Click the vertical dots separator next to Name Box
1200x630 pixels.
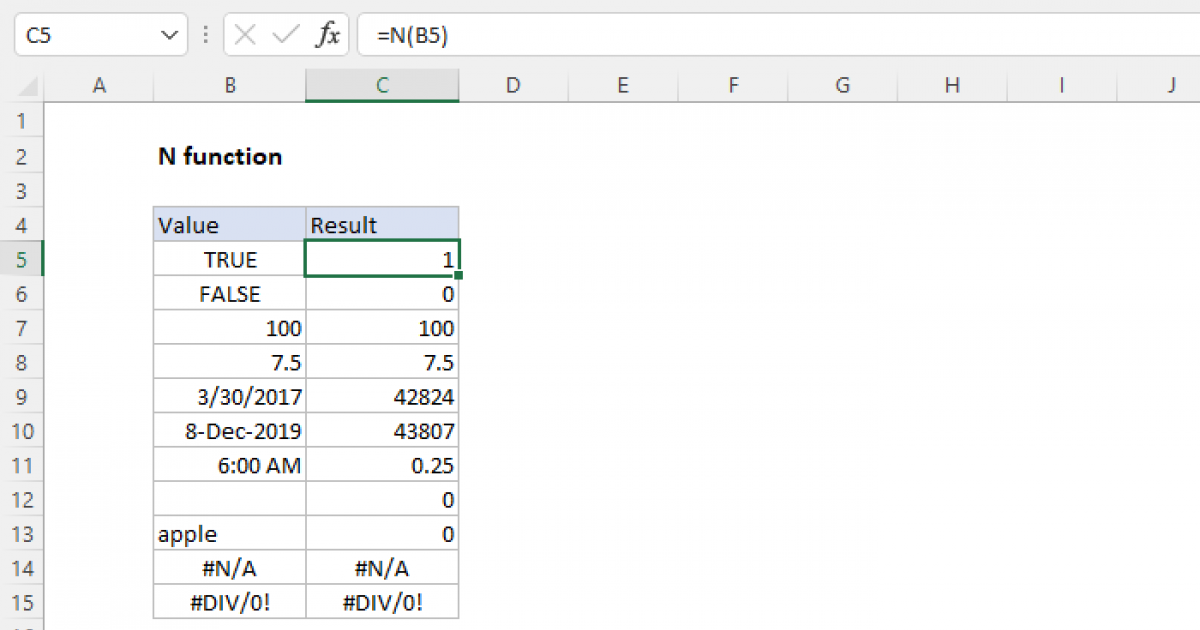[x=205, y=33]
